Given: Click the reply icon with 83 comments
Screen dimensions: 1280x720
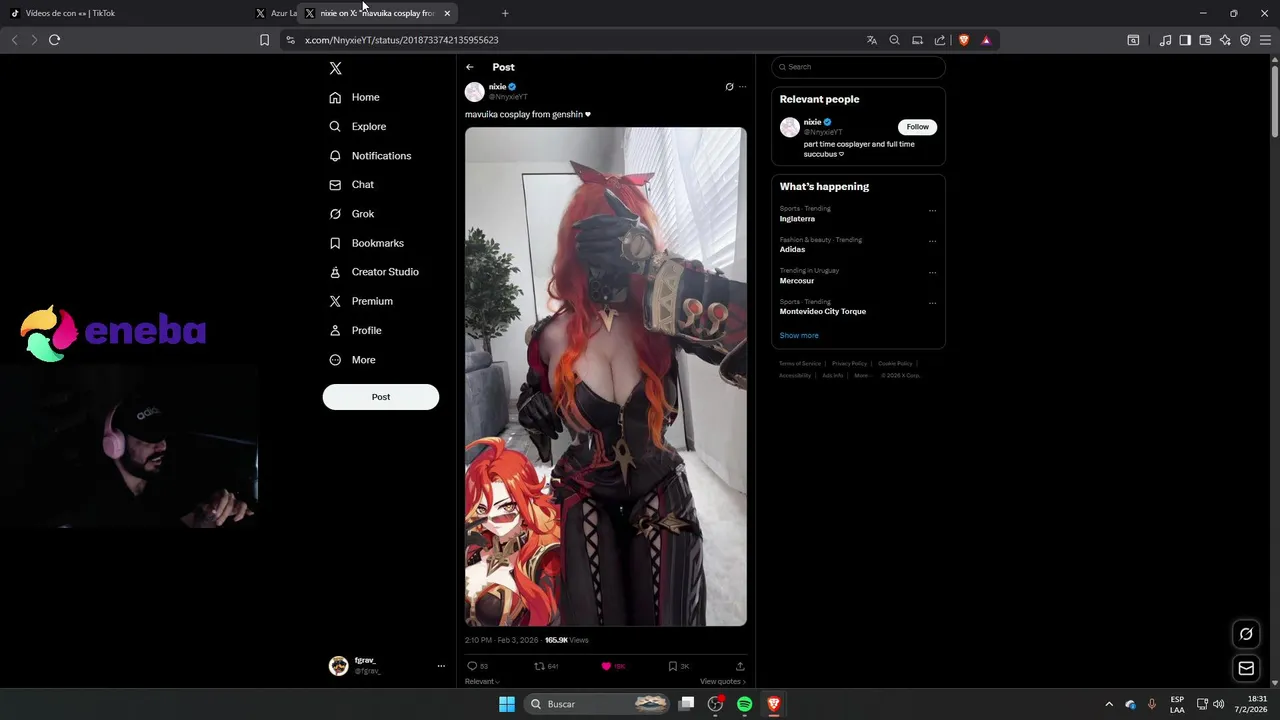Looking at the screenshot, I should [472, 666].
